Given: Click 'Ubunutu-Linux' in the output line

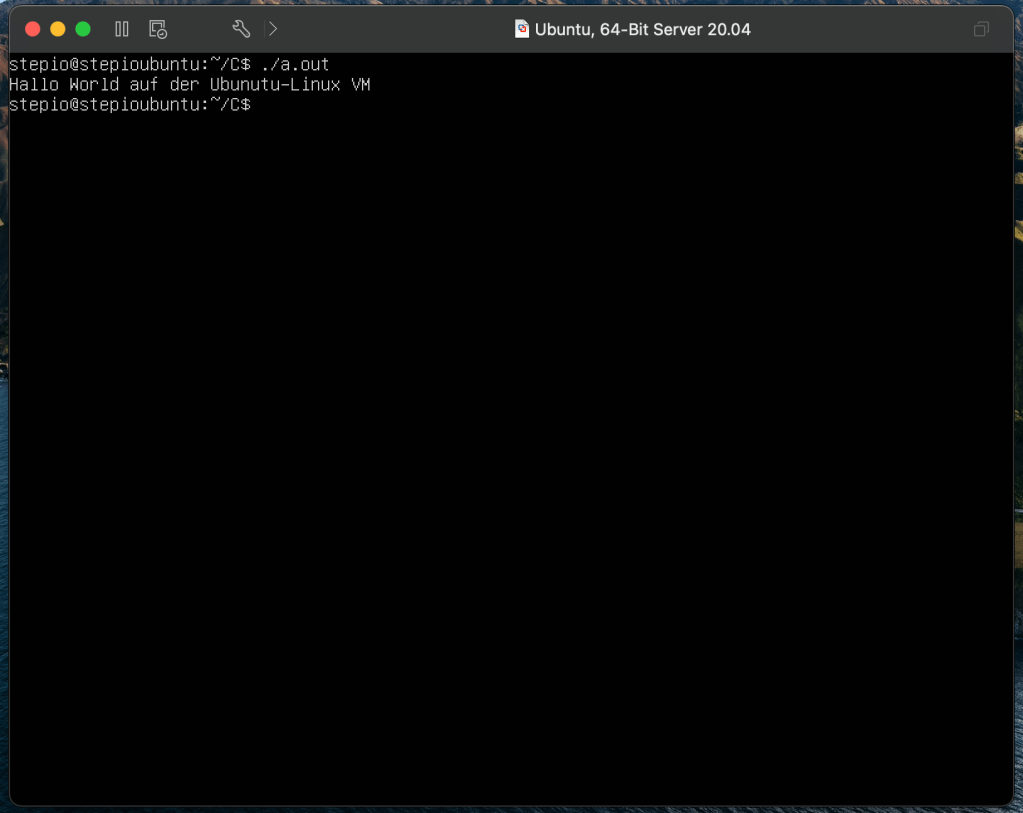Looking at the screenshot, I should (x=275, y=85).
